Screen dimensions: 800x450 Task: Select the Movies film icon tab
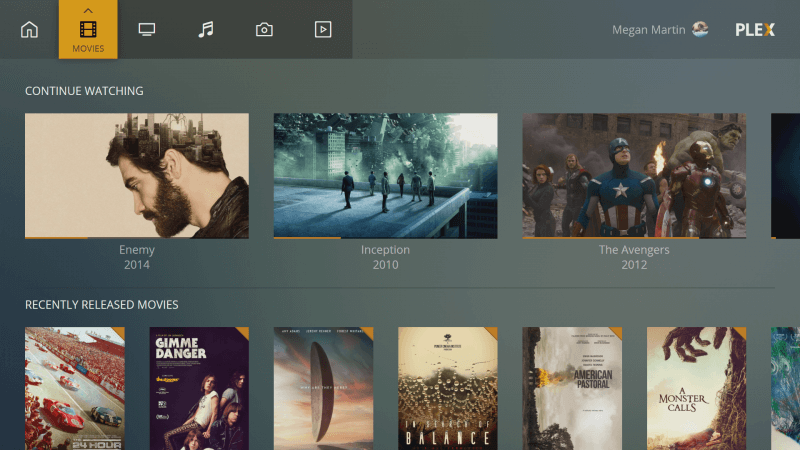pyautogui.click(x=88, y=29)
